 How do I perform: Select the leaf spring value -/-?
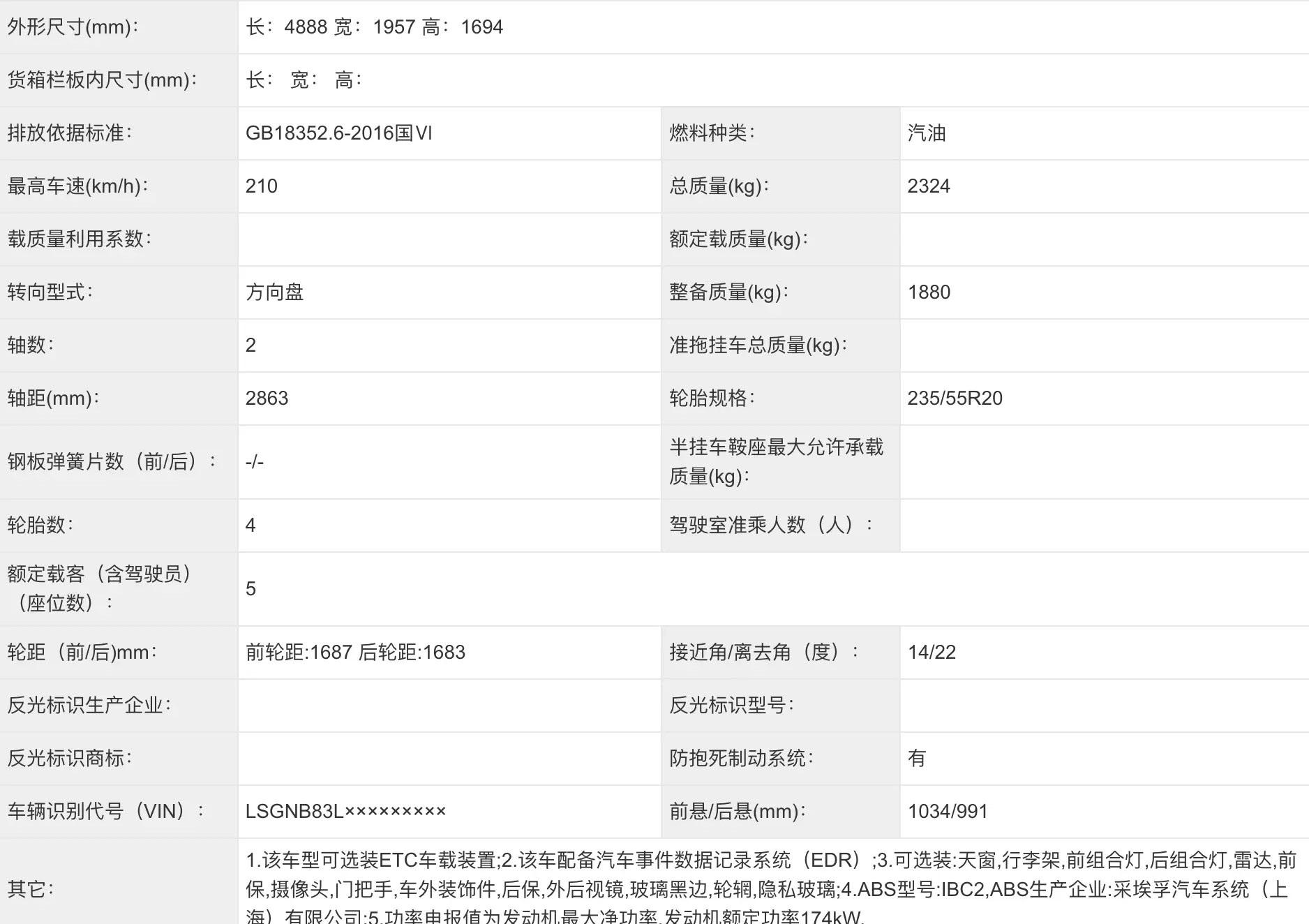click(255, 462)
